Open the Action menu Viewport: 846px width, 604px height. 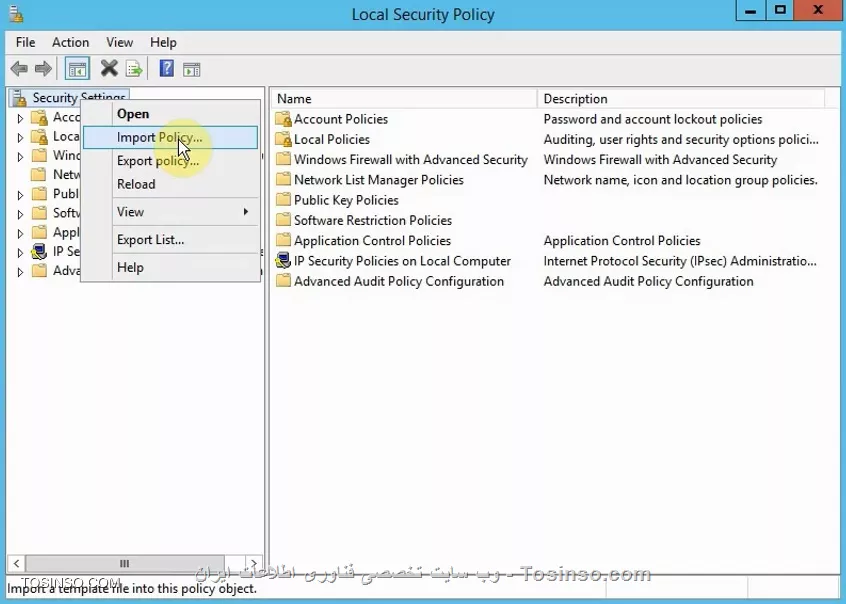[70, 42]
